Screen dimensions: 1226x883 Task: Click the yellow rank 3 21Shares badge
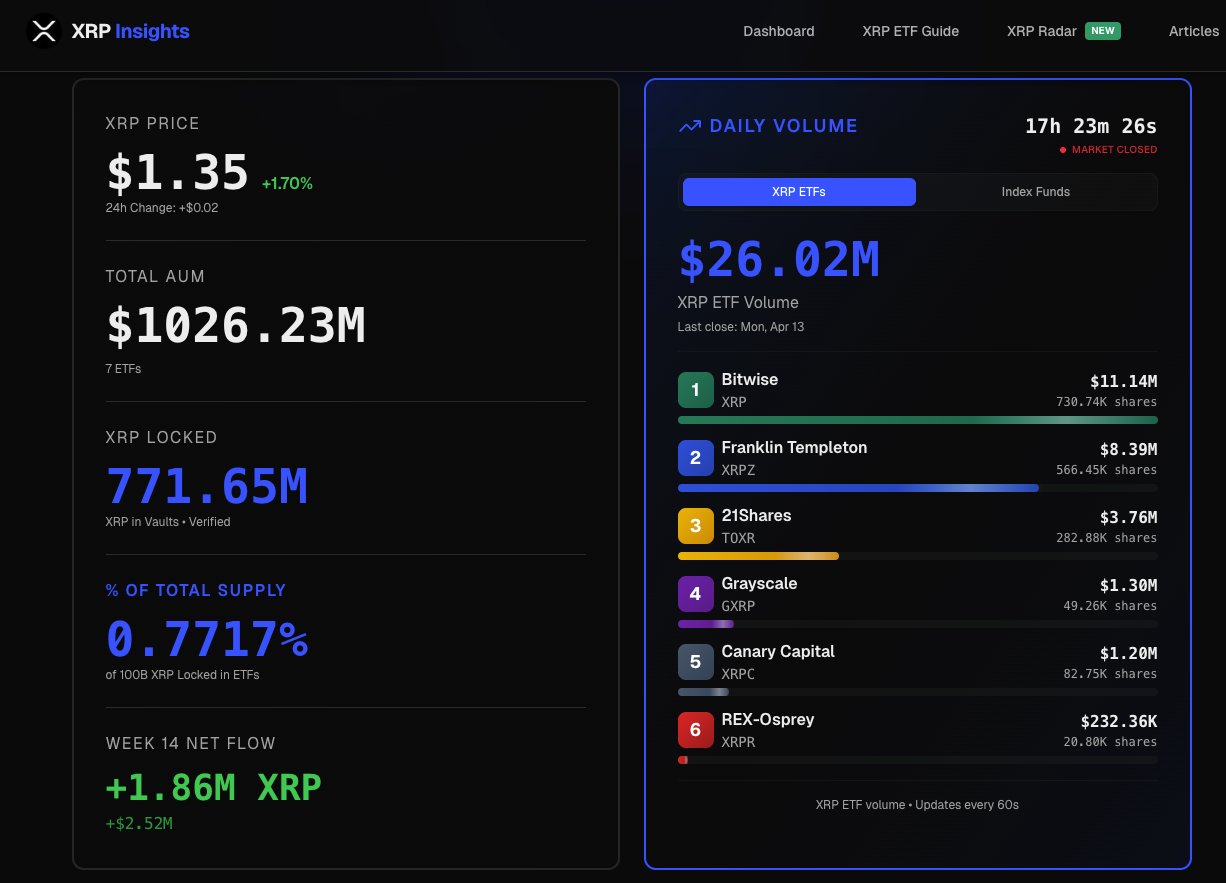[696, 526]
